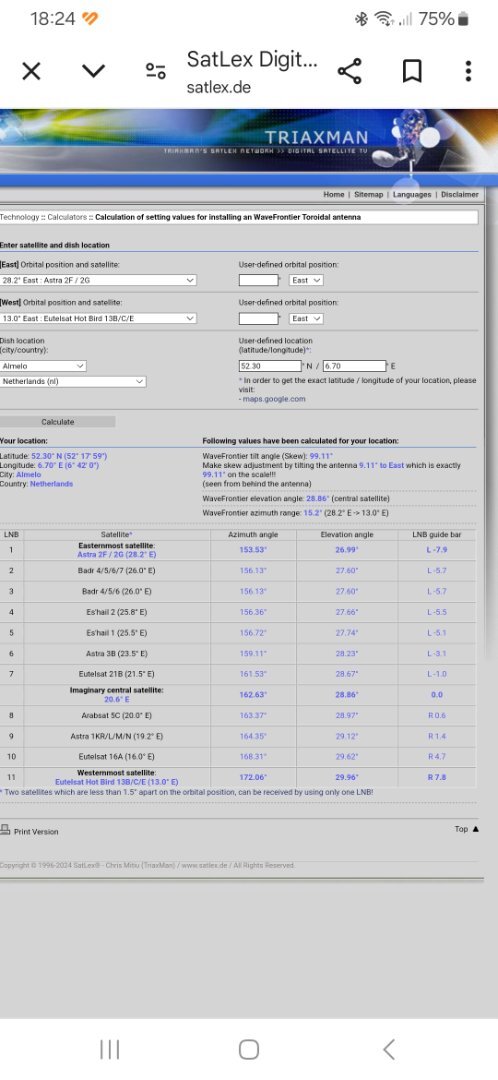Click imaginary central satellite 20.6° E

[x=116, y=698]
